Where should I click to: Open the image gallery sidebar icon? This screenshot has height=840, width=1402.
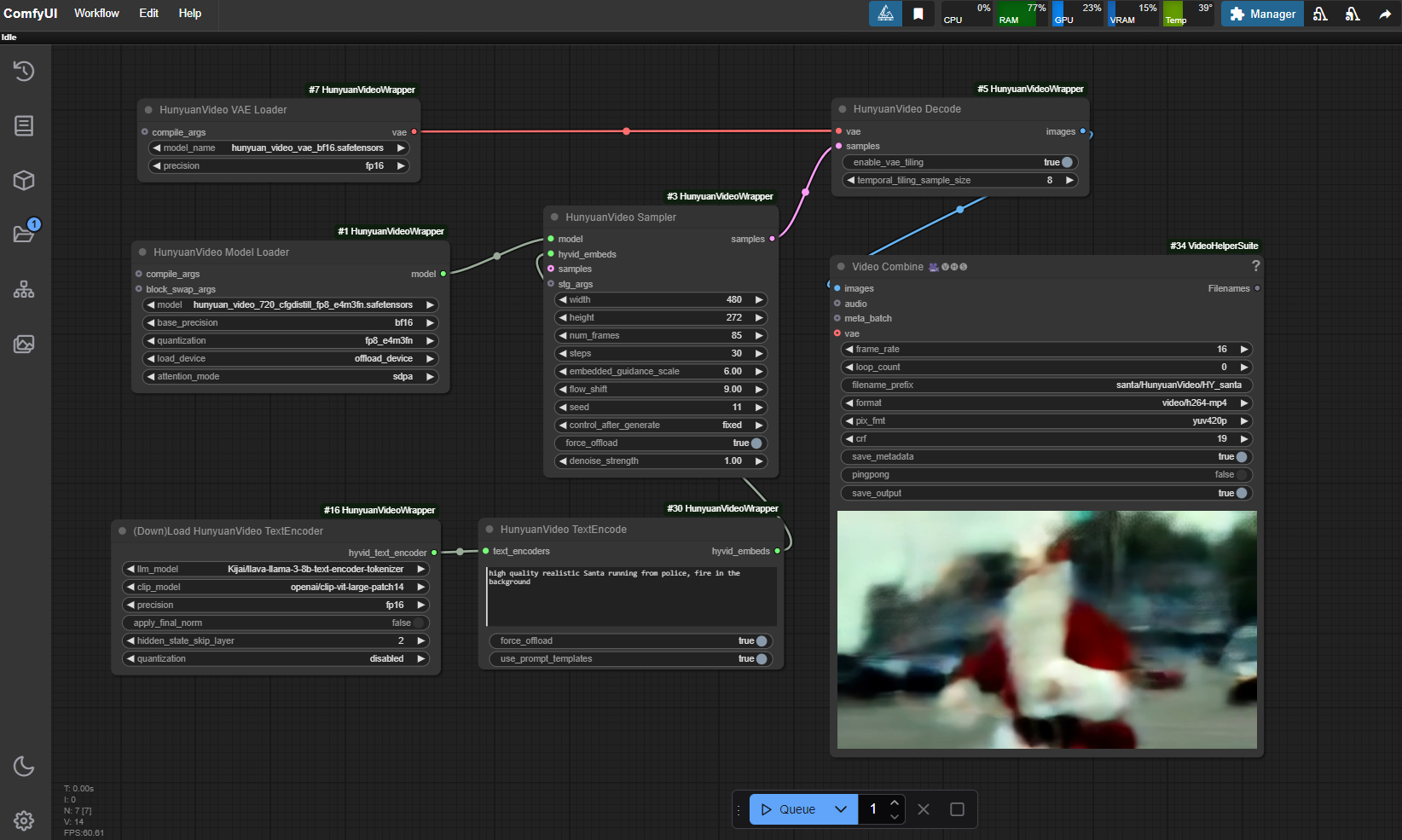click(x=24, y=344)
